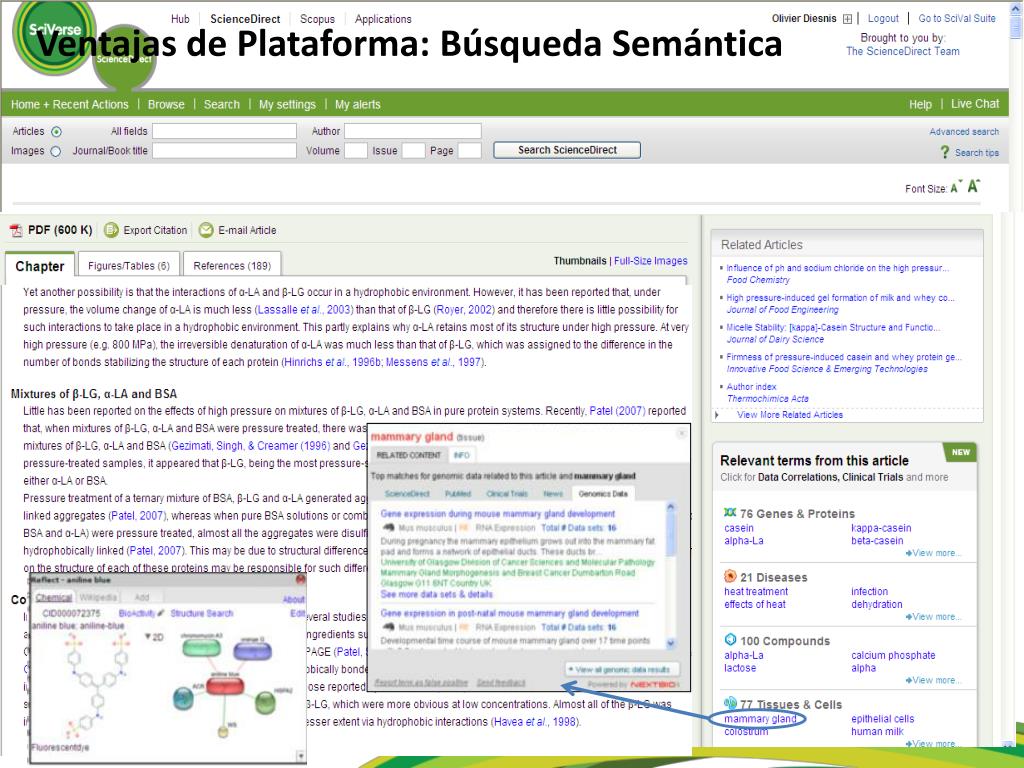Go to Home + Recent Actions
Screen dimensions: 1024x768
(x=70, y=104)
